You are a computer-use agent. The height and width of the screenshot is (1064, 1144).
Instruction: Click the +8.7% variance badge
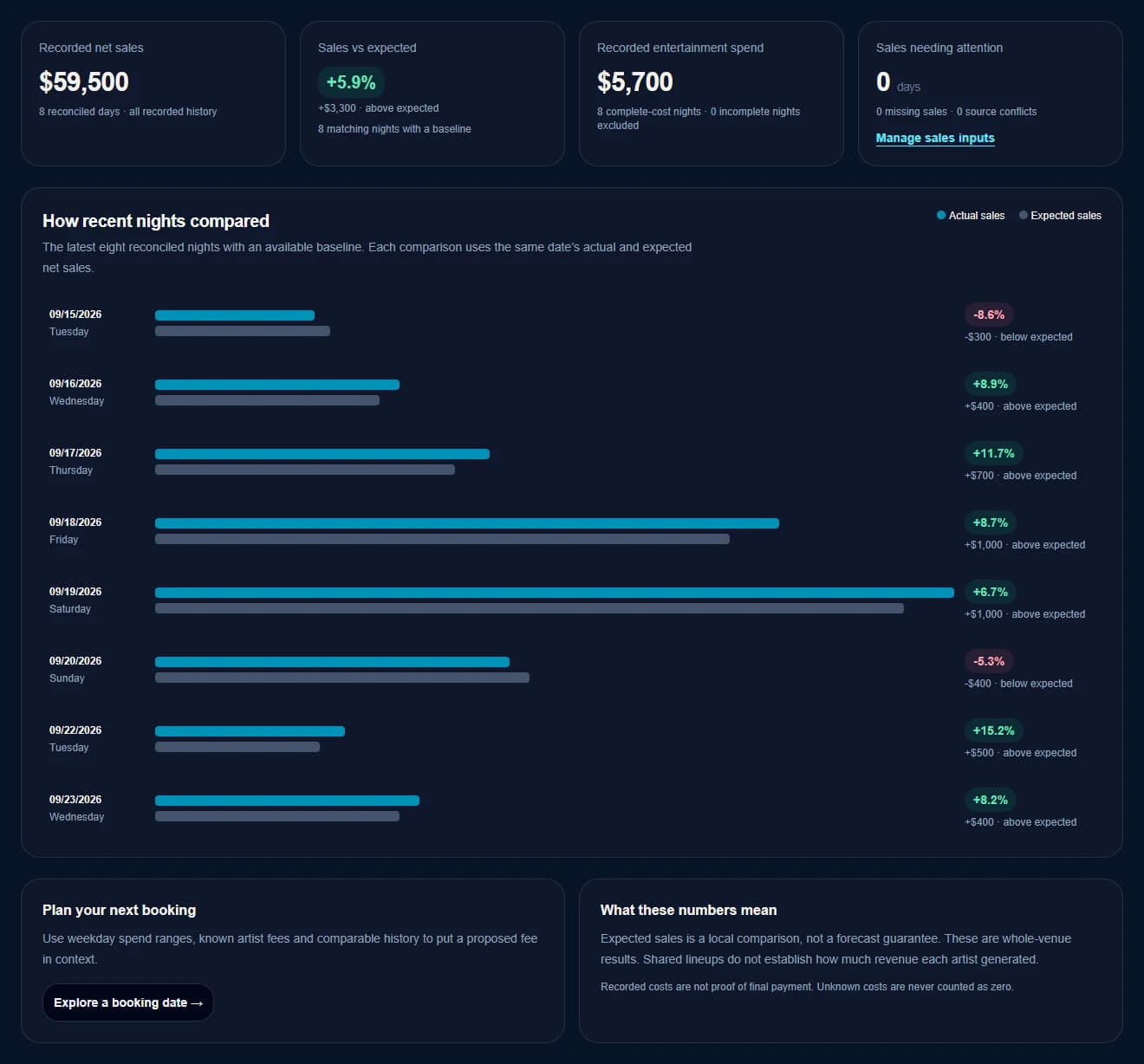pyautogui.click(x=991, y=522)
